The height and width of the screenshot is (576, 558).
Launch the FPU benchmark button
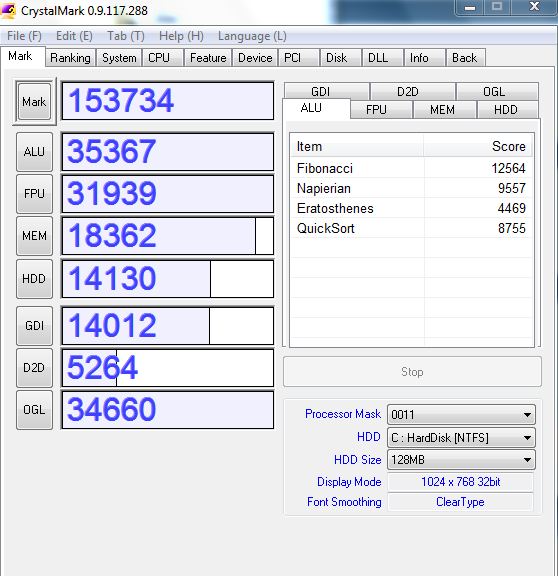point(35,194)
